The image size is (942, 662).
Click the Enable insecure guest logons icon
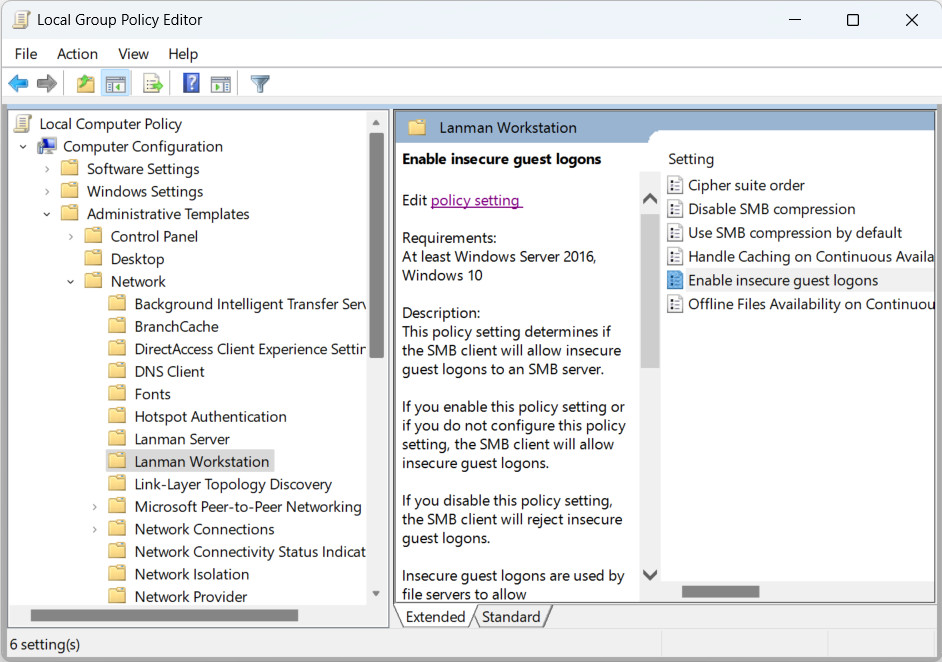coord(675,280)
